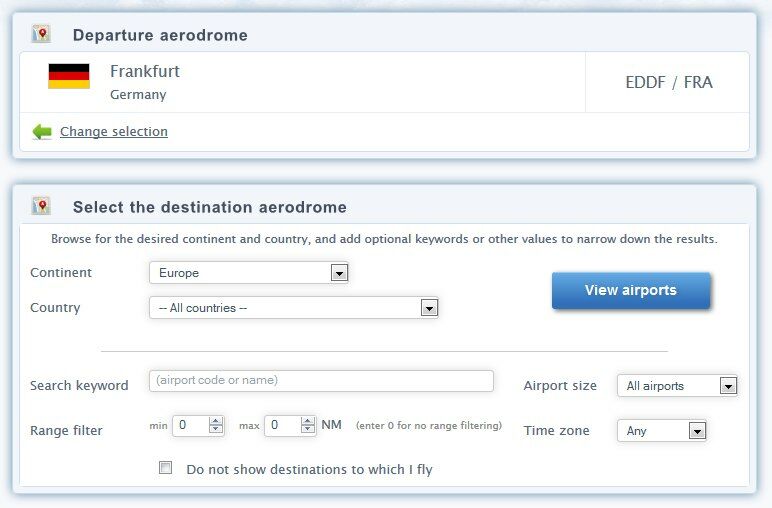Image resolution: width=772 pixels, height=508 pixels.
Task: Increase the min range value
Action: click(x=216, y=421)
